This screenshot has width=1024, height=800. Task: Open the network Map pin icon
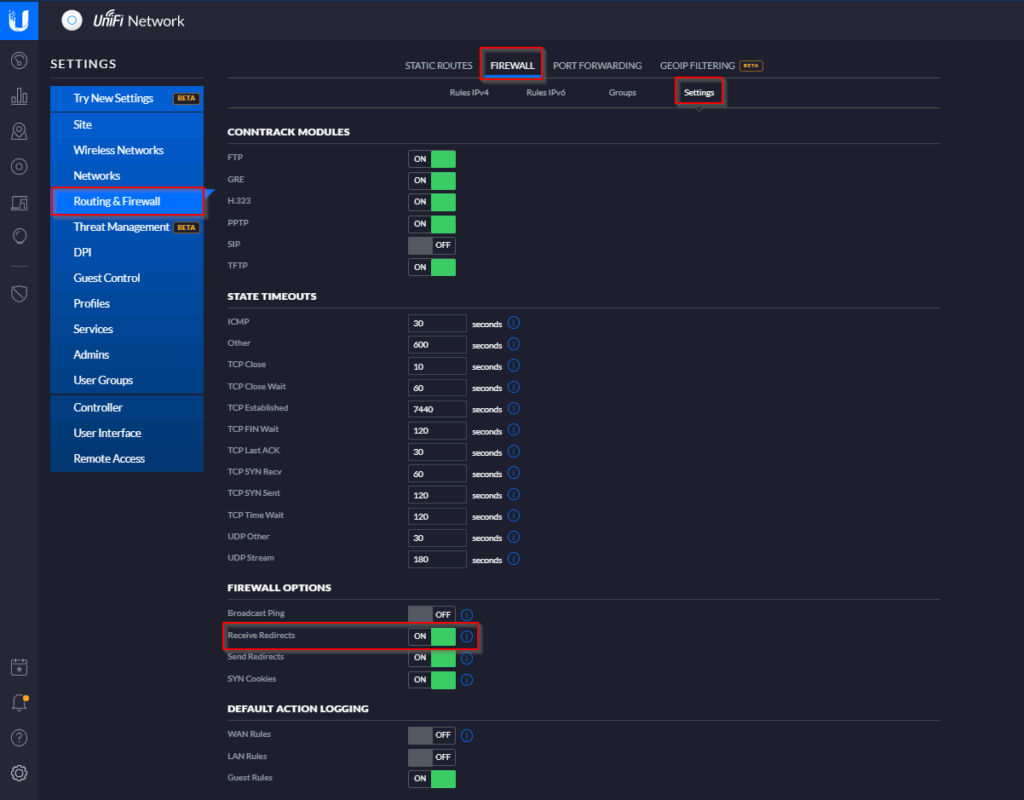point(19,131)
